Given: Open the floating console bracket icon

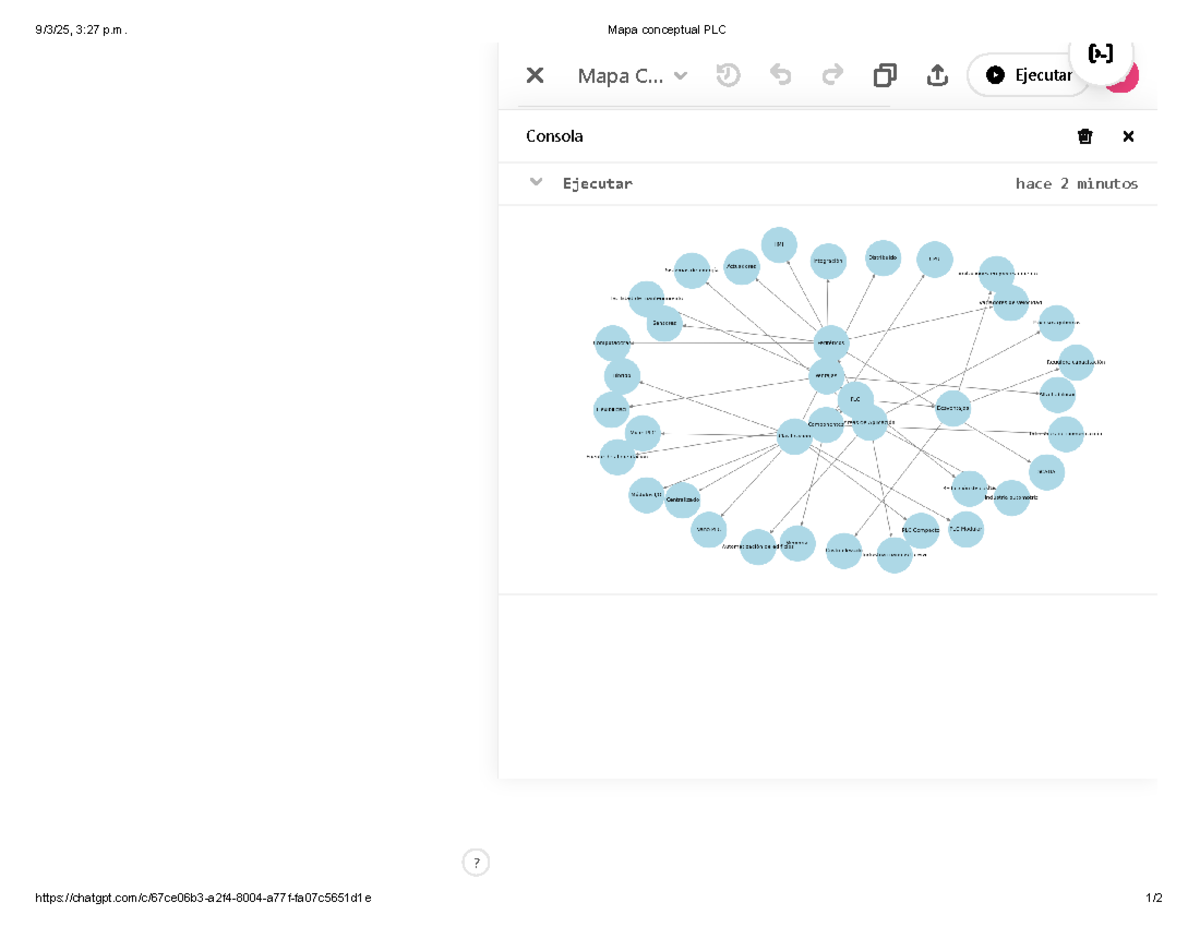Looking at the screenshot, I should (1100, 54).
